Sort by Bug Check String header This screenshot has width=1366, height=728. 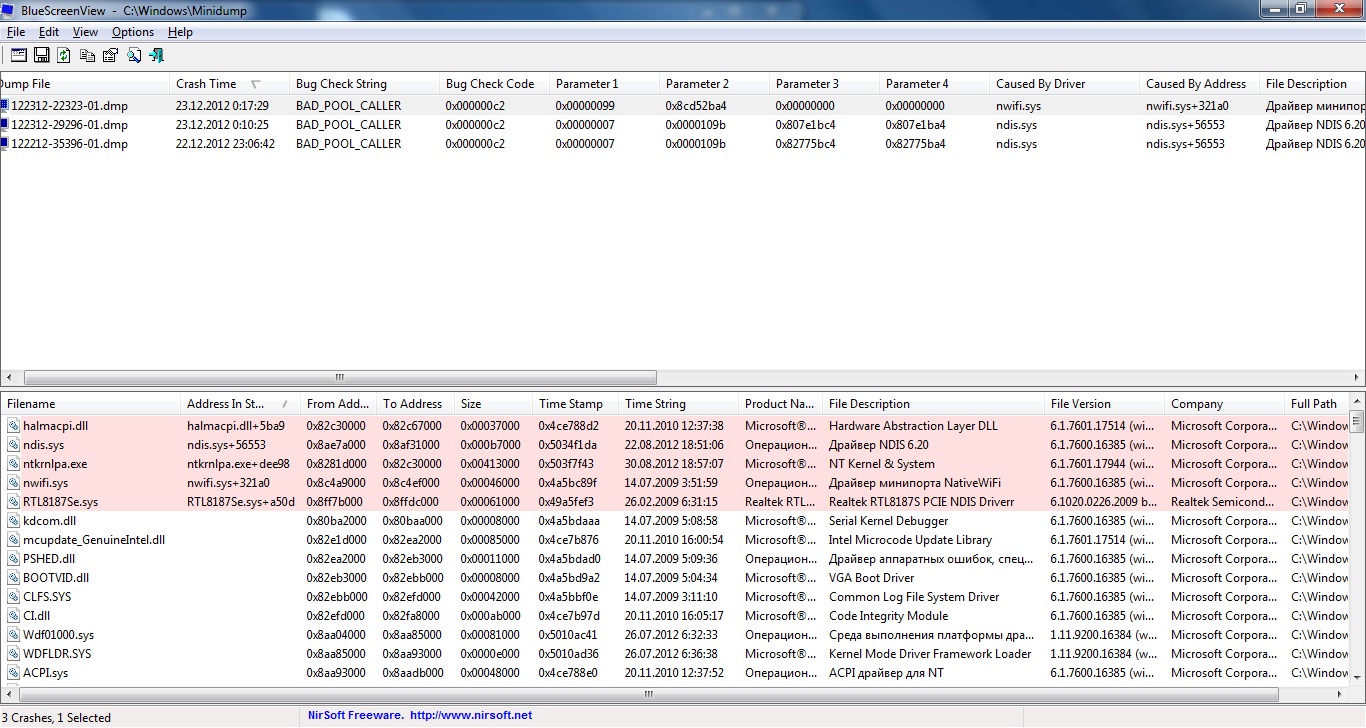click(x=341, y=84)
